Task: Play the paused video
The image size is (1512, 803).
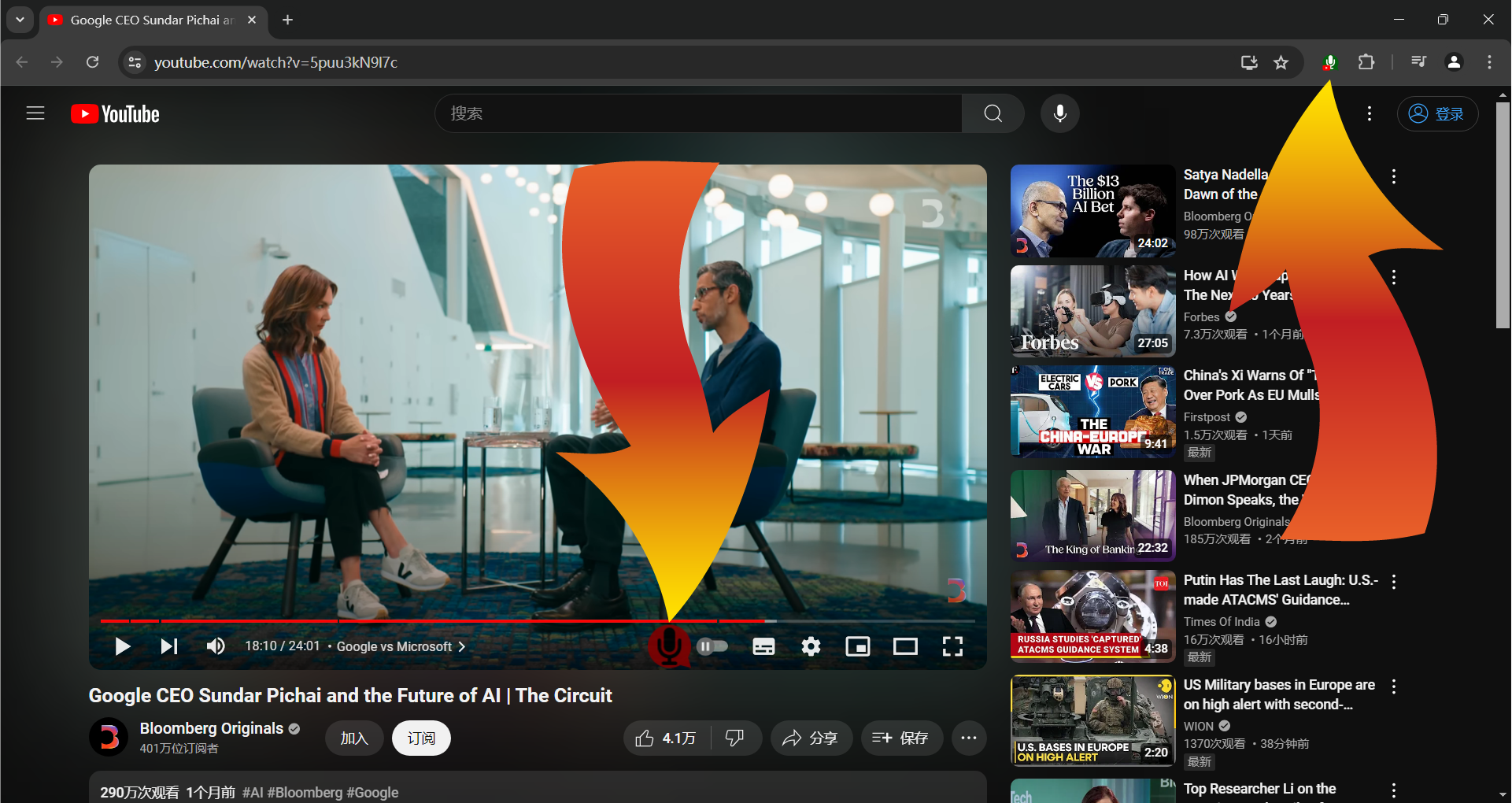Action: tap(122, 646)
